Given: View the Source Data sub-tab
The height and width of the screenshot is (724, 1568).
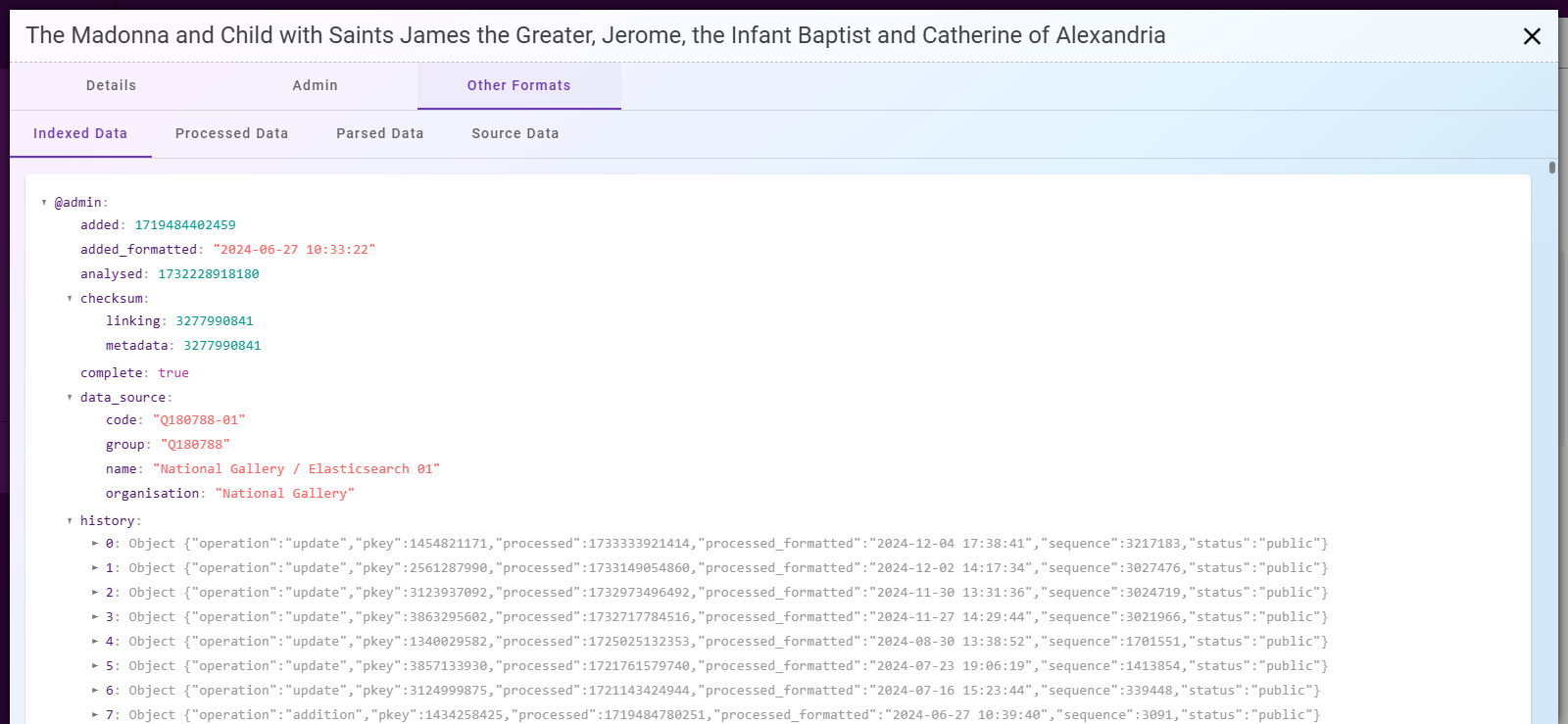Looking at the screenshot, I should pyautogui.click(x=514, y=133).
